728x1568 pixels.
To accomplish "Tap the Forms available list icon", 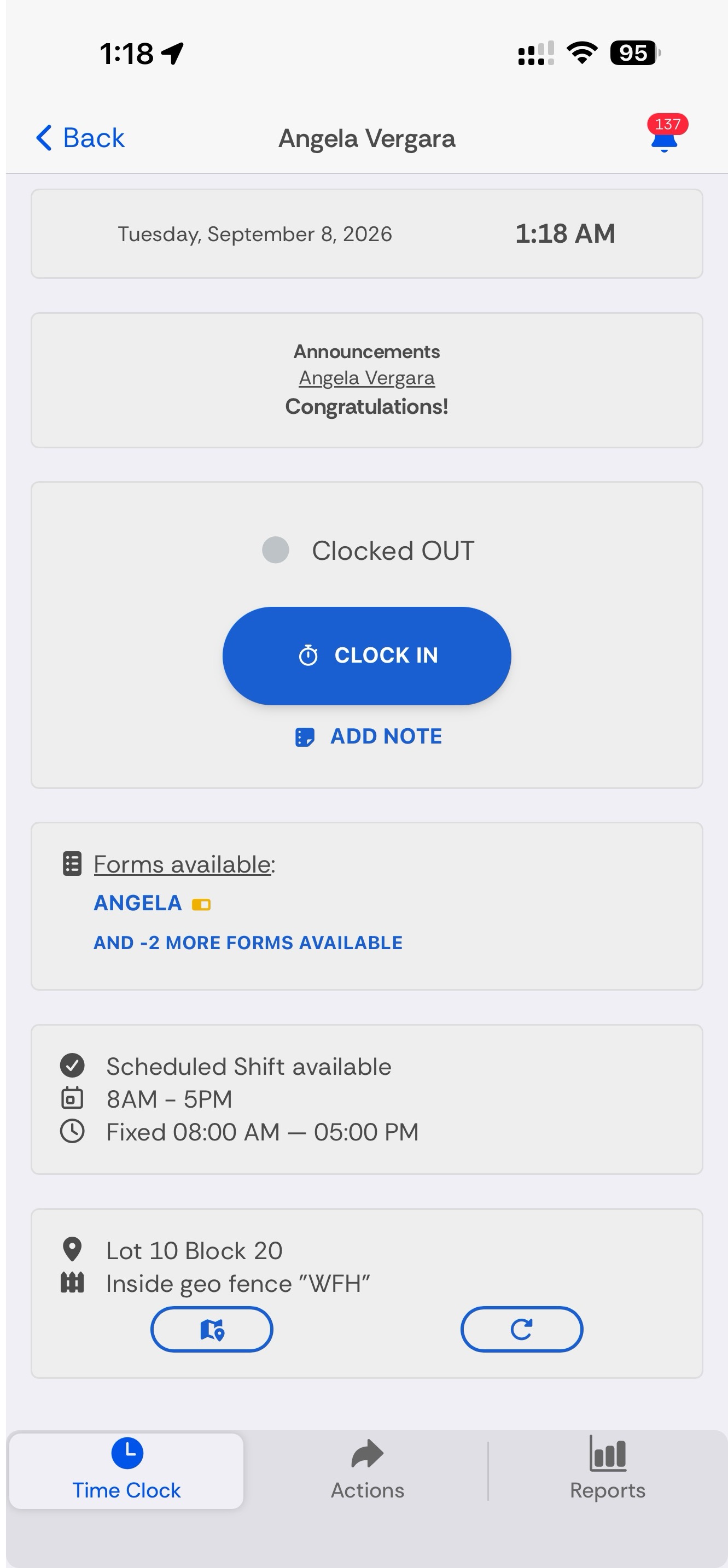I will coord(72,864).
